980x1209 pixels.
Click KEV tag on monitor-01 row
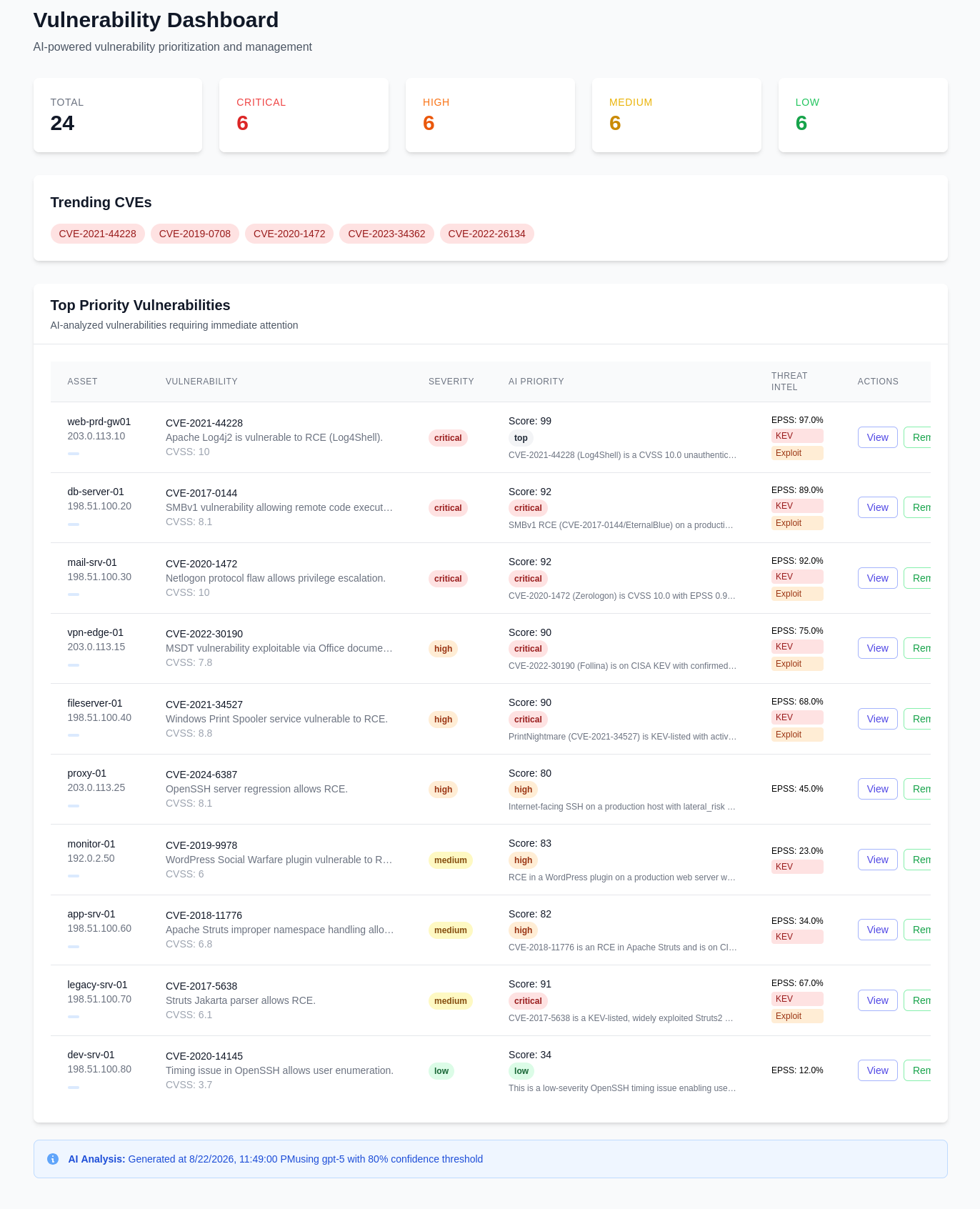[797, 867]
